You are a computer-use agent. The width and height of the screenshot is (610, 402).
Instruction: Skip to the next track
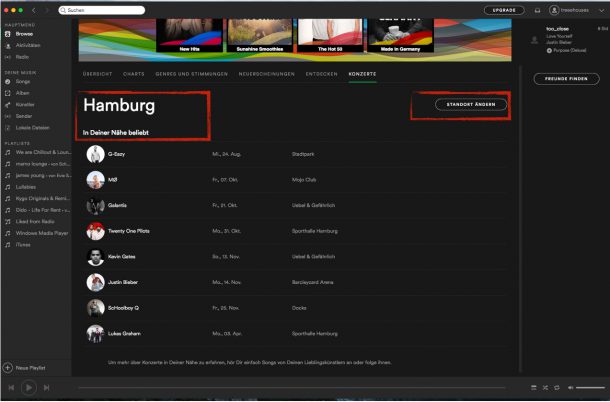(x=46, y=388)
